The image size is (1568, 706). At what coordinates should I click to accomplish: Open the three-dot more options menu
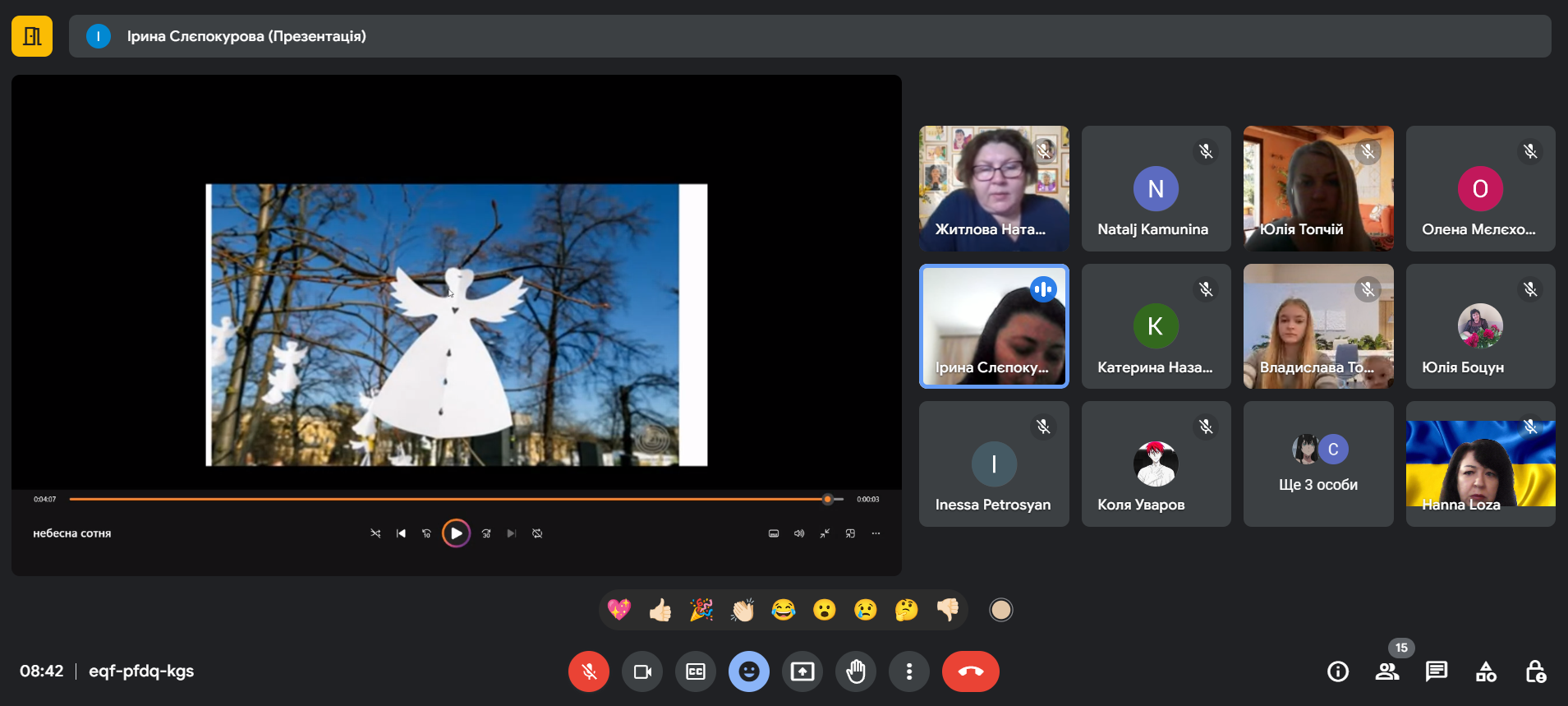(909, 671)
